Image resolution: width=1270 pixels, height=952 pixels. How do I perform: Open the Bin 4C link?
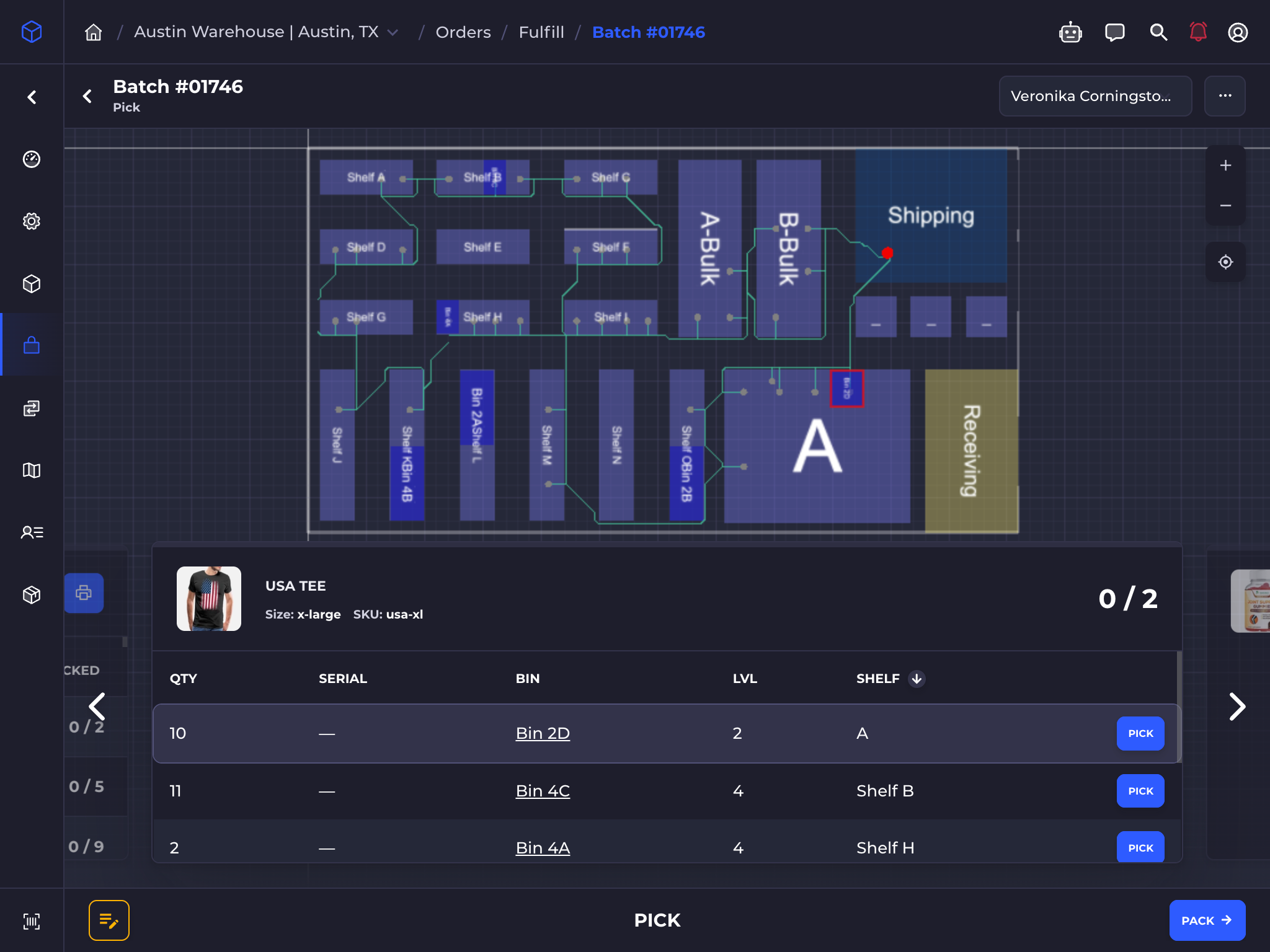543,791
